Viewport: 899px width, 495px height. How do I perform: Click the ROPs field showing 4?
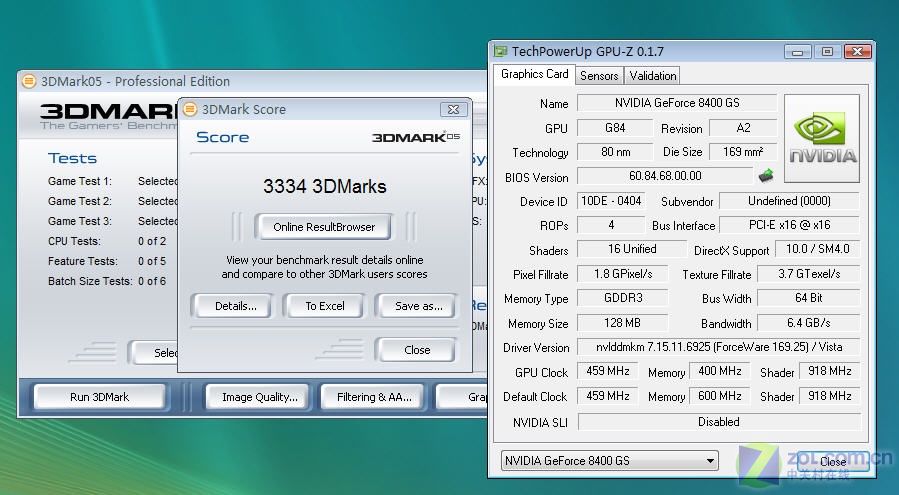(611, 225)
